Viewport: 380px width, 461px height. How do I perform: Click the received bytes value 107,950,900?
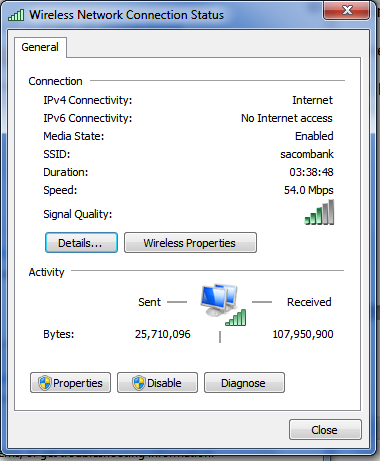(303, 334)
